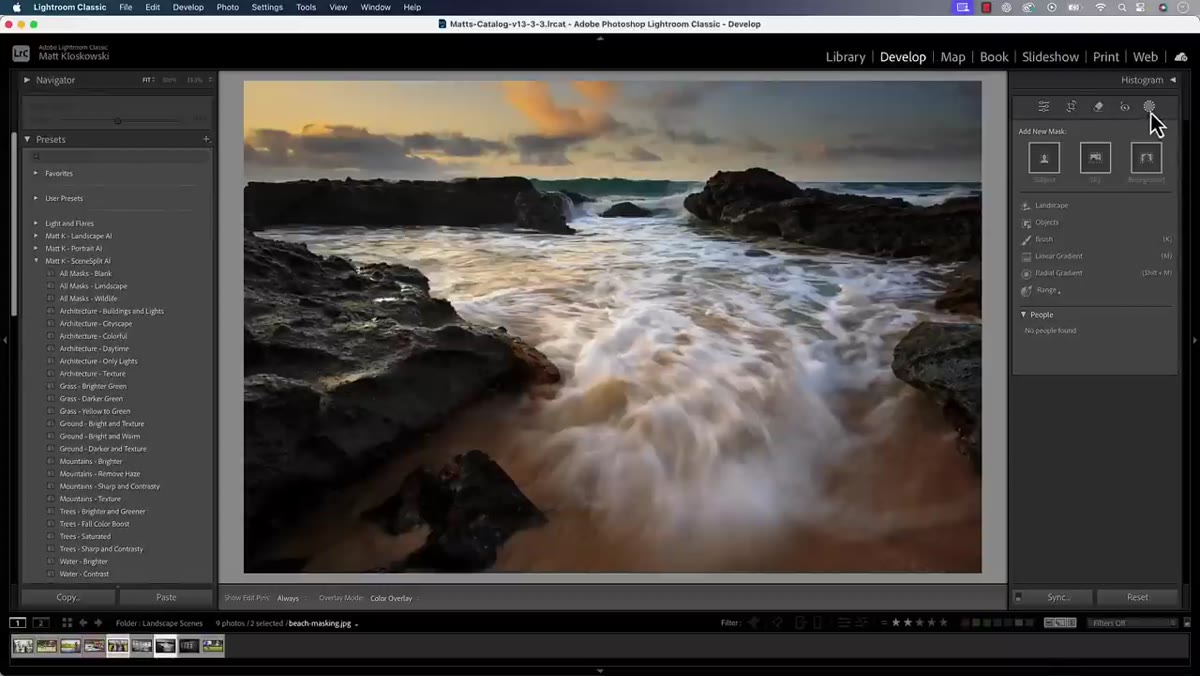Expand Light and Flares presets
This screenshot has width=1200, height=676.
(36, 223)
